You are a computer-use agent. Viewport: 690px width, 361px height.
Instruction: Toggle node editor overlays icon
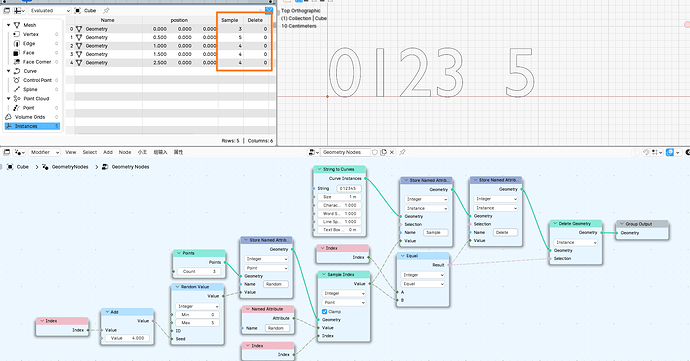tap(670, 152)
